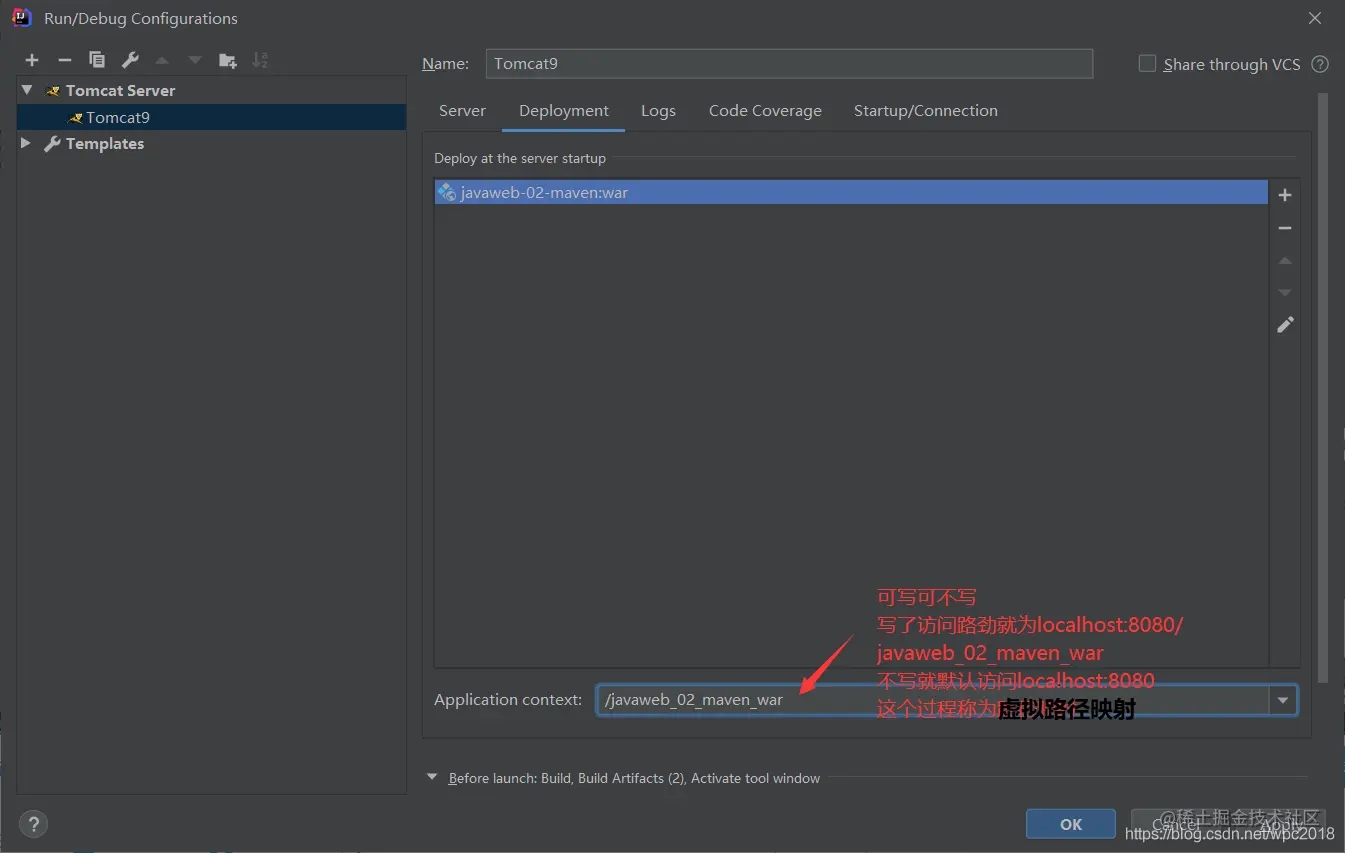This screenshot has width=1345, height=853.
Task: Select the Tomcat9 configuration in tree
Action: [212, 117]
